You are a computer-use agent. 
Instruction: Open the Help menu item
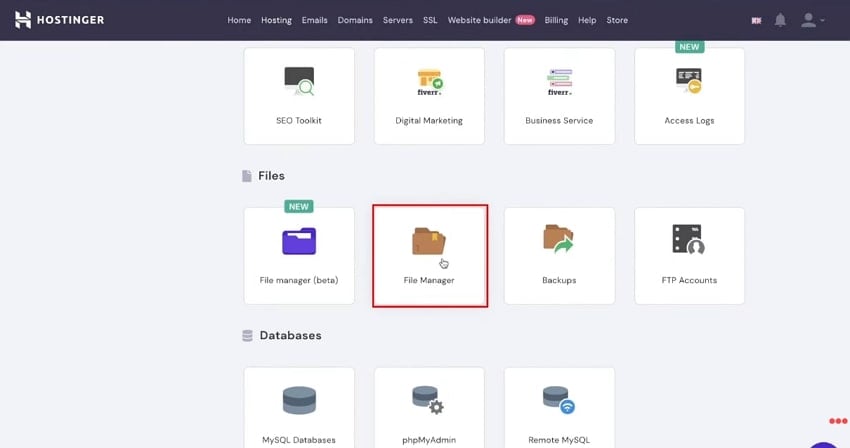587,20
